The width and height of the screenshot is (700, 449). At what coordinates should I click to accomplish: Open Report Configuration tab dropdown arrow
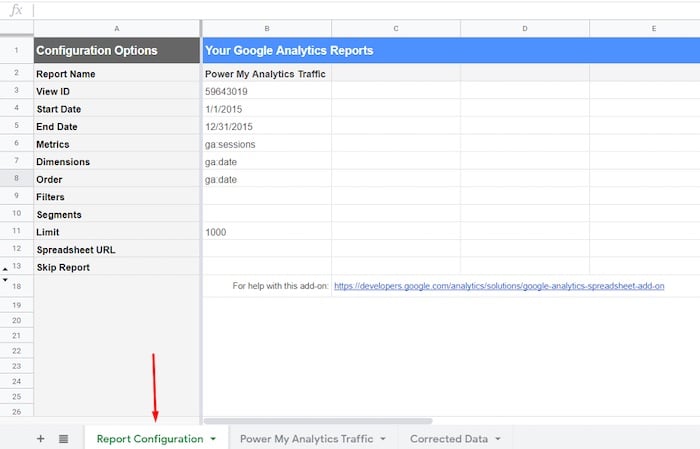click(213, 439)
